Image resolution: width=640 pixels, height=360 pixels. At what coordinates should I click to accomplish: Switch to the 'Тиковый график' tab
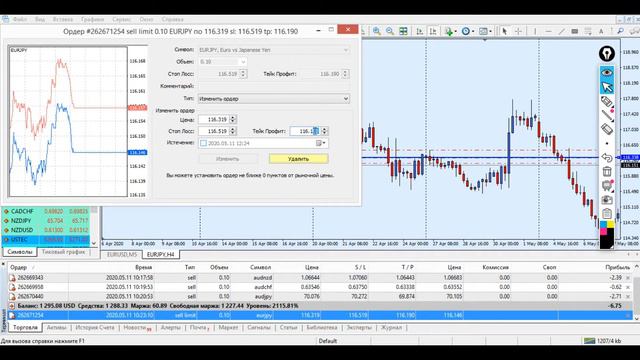(63, 252)
